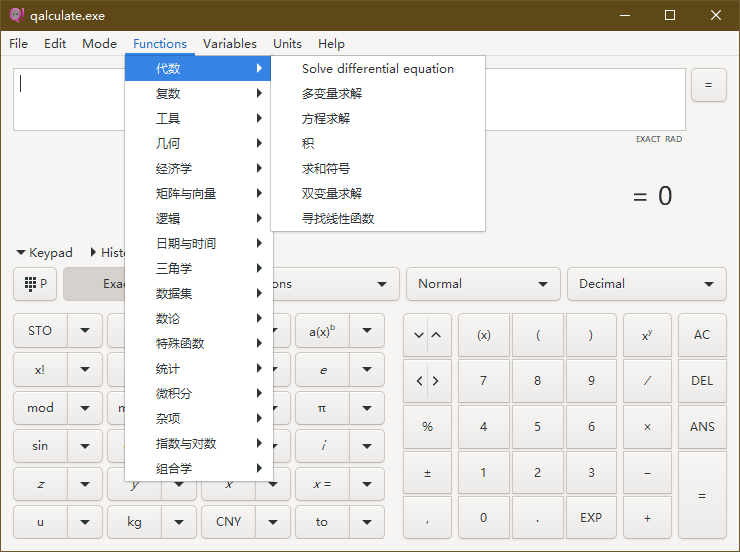Open the Variables menu
Screen dimensions: 740x552
229,43
